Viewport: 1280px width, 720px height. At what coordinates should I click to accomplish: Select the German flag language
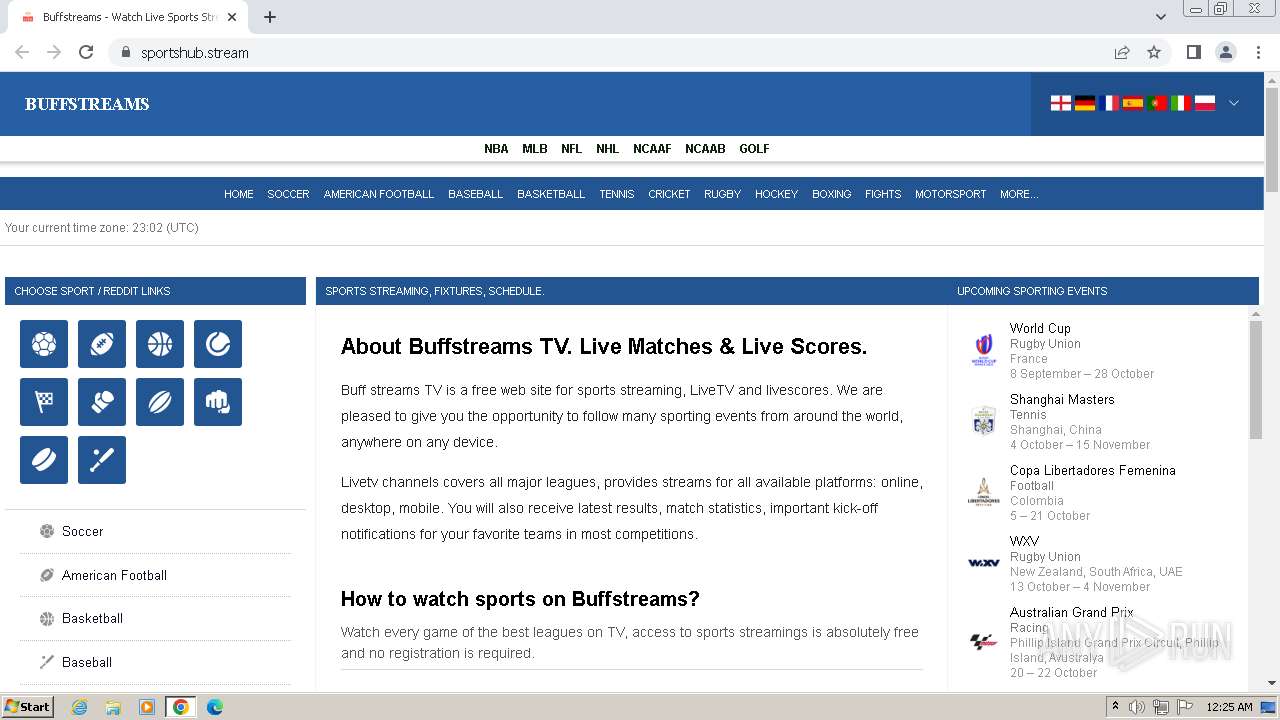pos(1085,103)
